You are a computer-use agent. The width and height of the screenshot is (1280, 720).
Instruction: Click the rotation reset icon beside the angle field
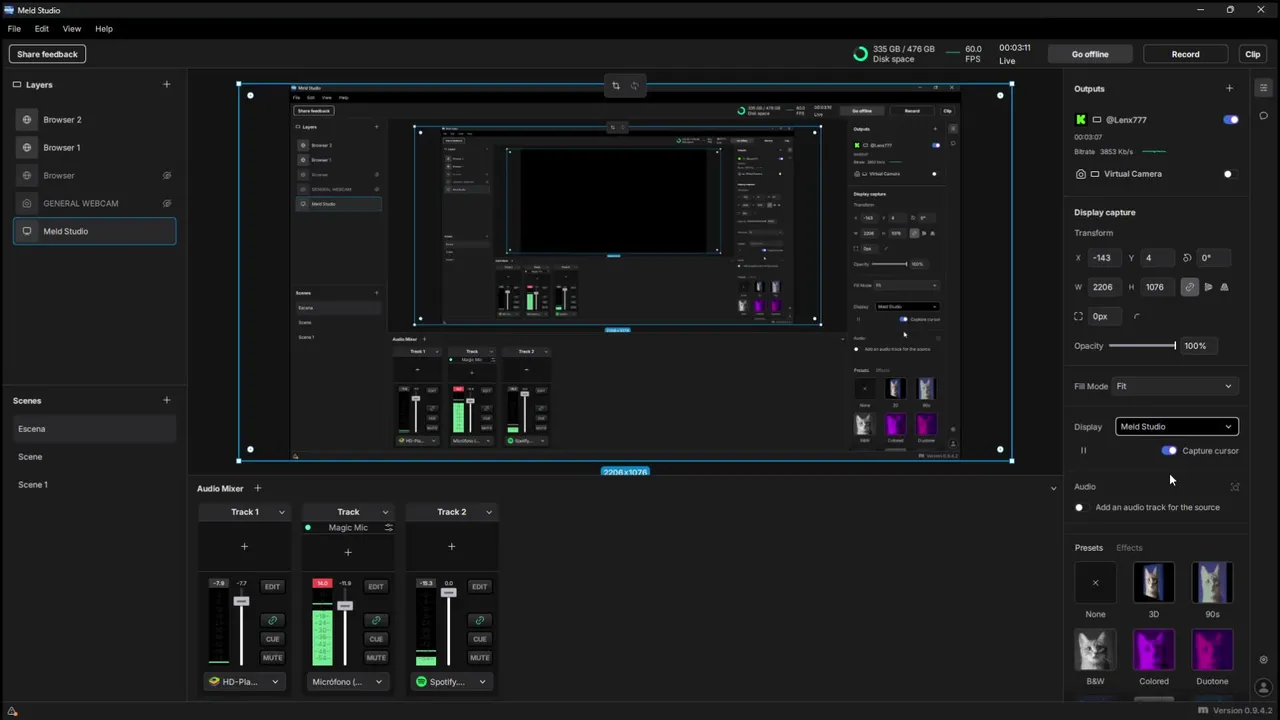(1187, 258)
